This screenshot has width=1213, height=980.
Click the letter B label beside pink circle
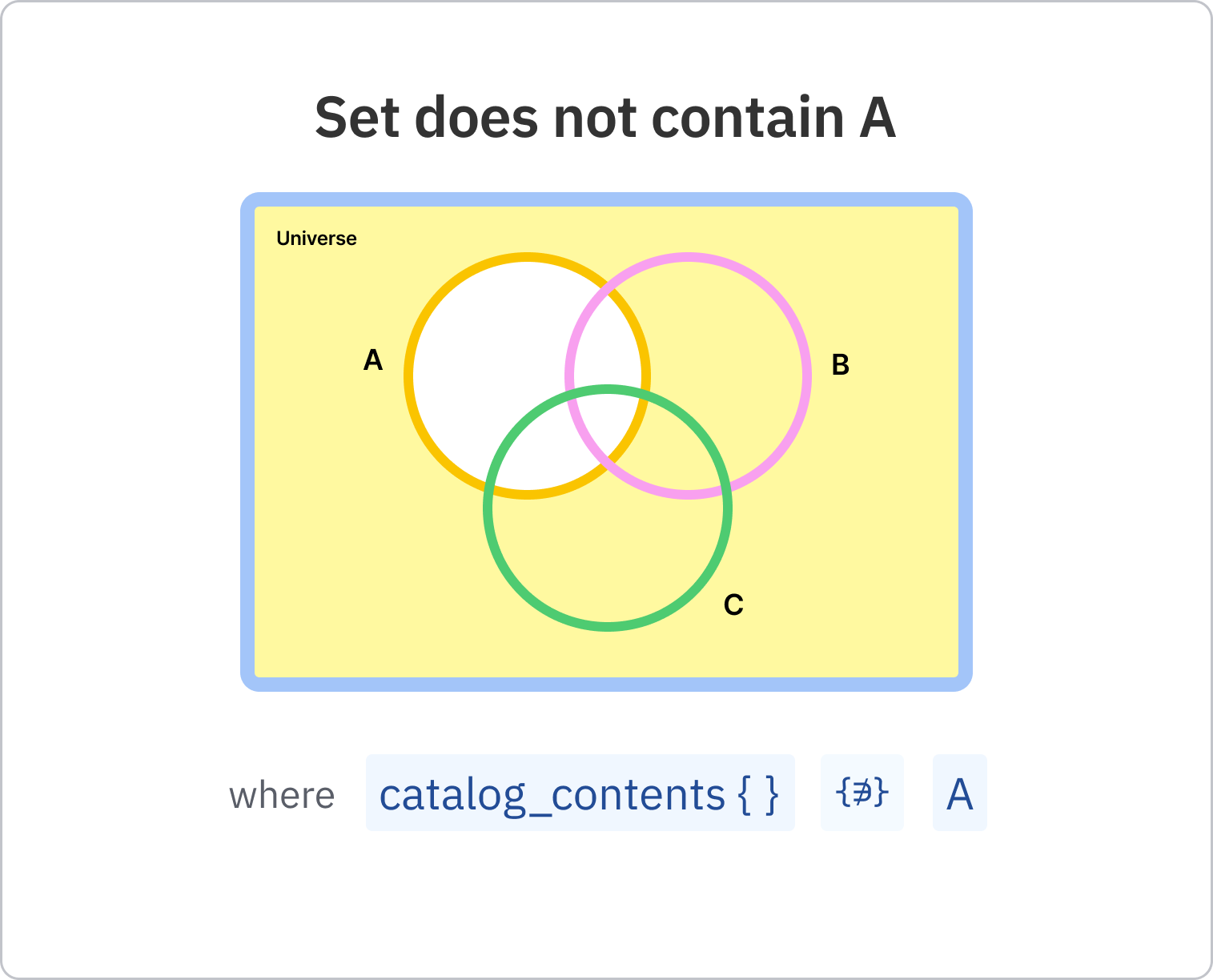(x=840, y=365)
